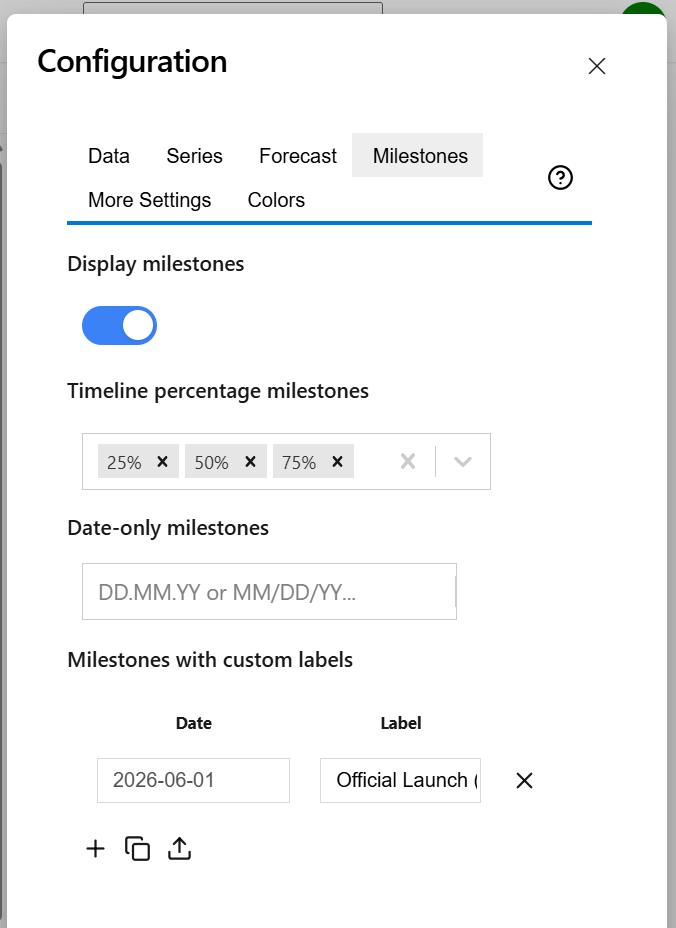This screenshot has height=928, width=676.
Task: Edit the 2026-06-01 milestone date
Action: [x=193, y=781]
